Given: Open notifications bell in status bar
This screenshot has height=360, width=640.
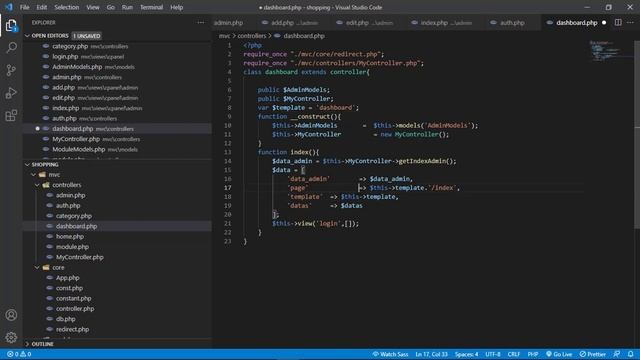Looking at the screenshot, I should click(631, 354).
